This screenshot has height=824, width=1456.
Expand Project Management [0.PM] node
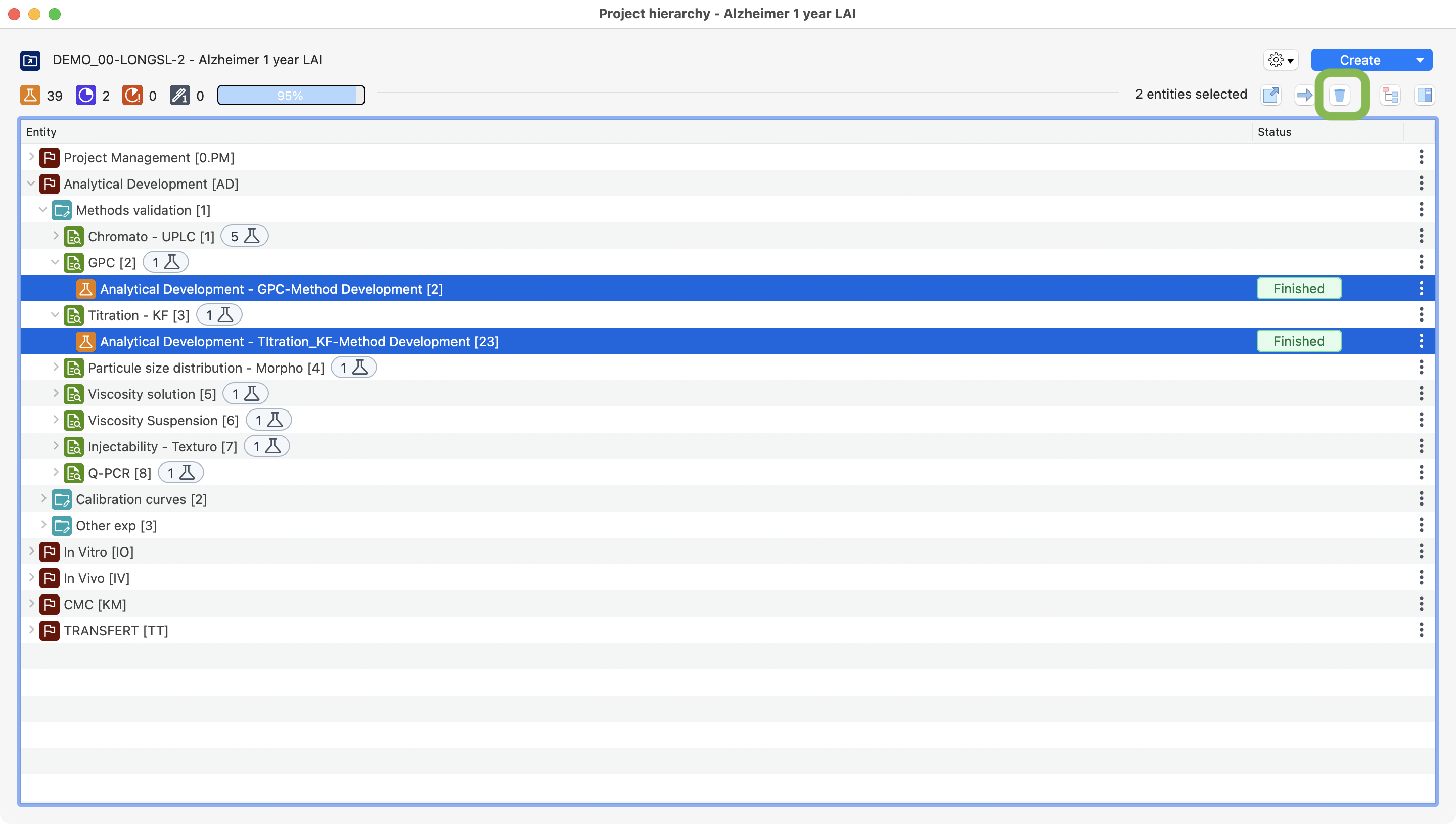coord(32,157)
